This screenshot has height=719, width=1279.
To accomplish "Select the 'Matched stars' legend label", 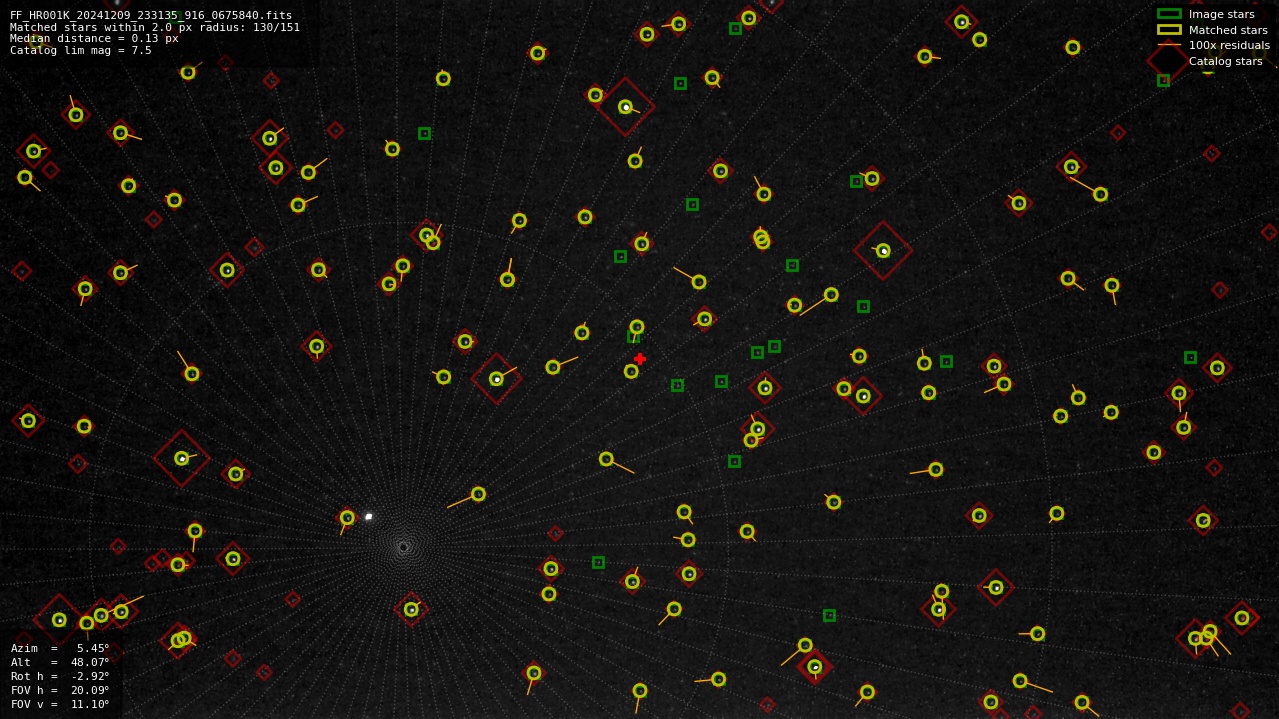I will (x=1228, y=30).
